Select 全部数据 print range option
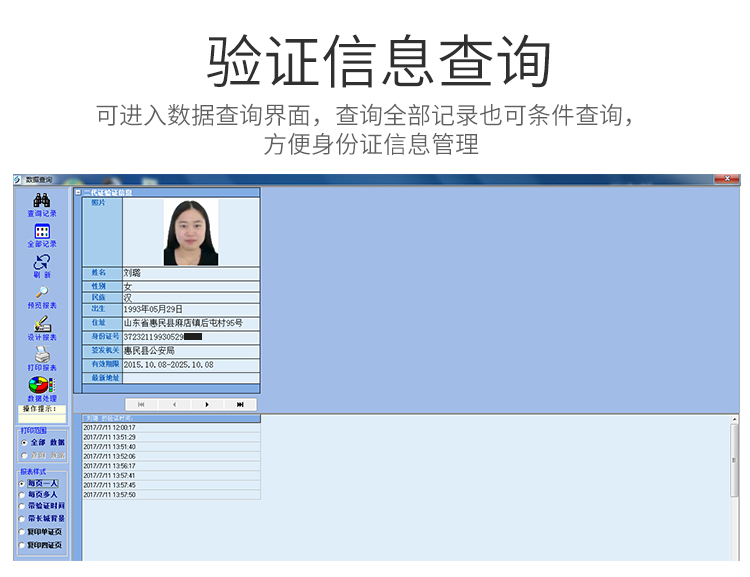 point(23,442)
